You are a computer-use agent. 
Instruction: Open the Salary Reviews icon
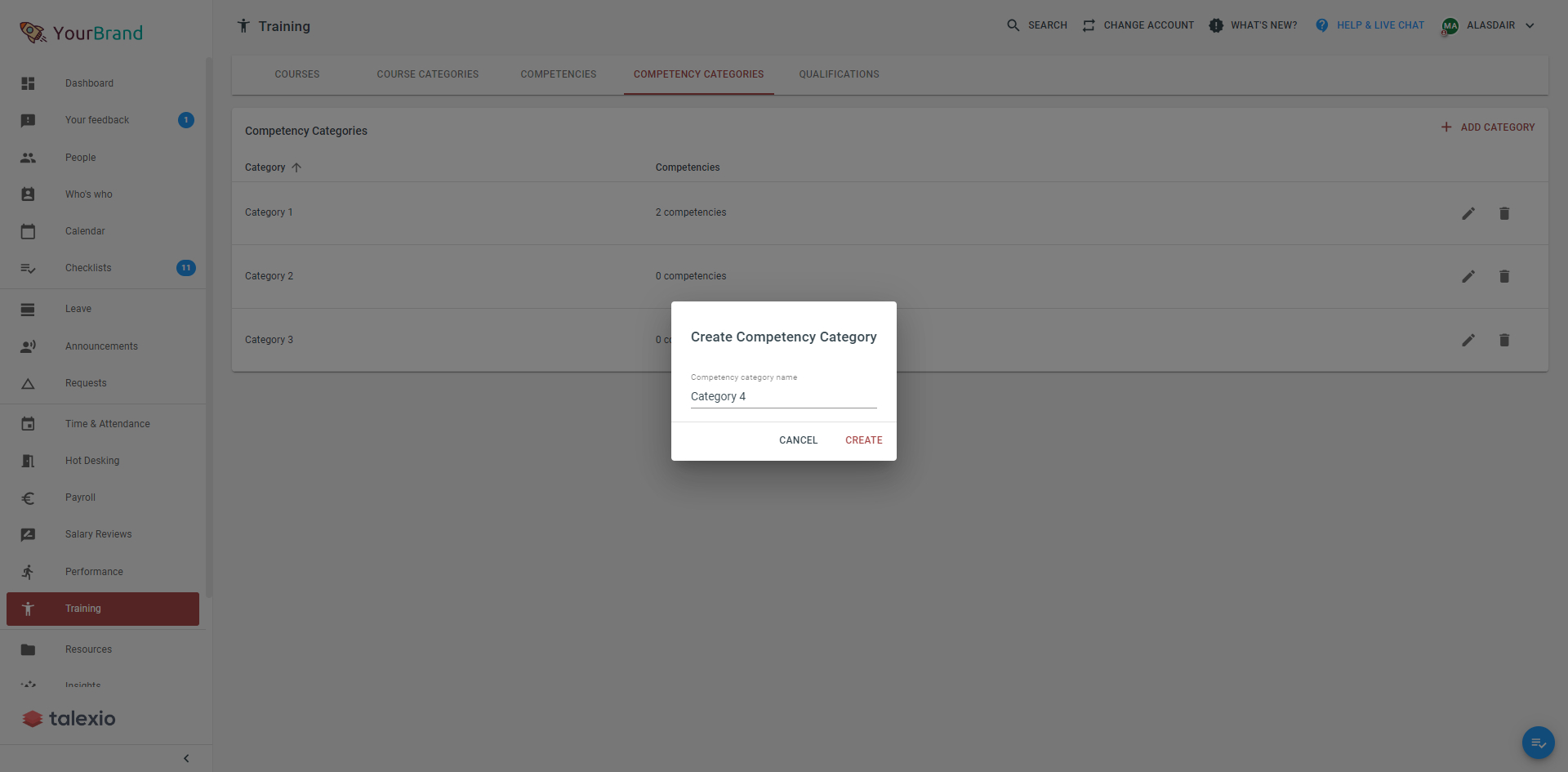[x=28, y=534]
